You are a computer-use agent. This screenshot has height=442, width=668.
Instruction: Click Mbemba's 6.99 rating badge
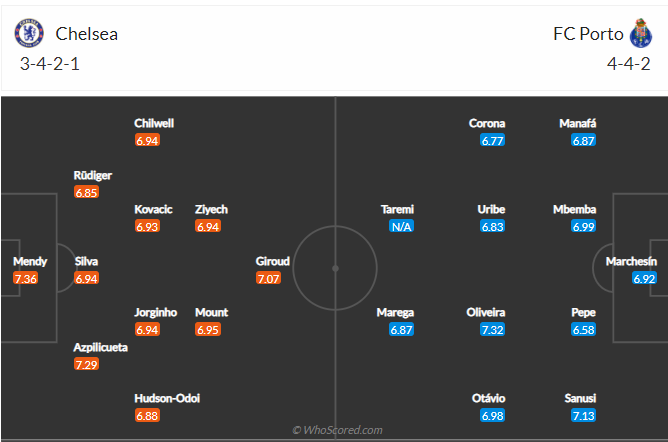pos(583,227)
